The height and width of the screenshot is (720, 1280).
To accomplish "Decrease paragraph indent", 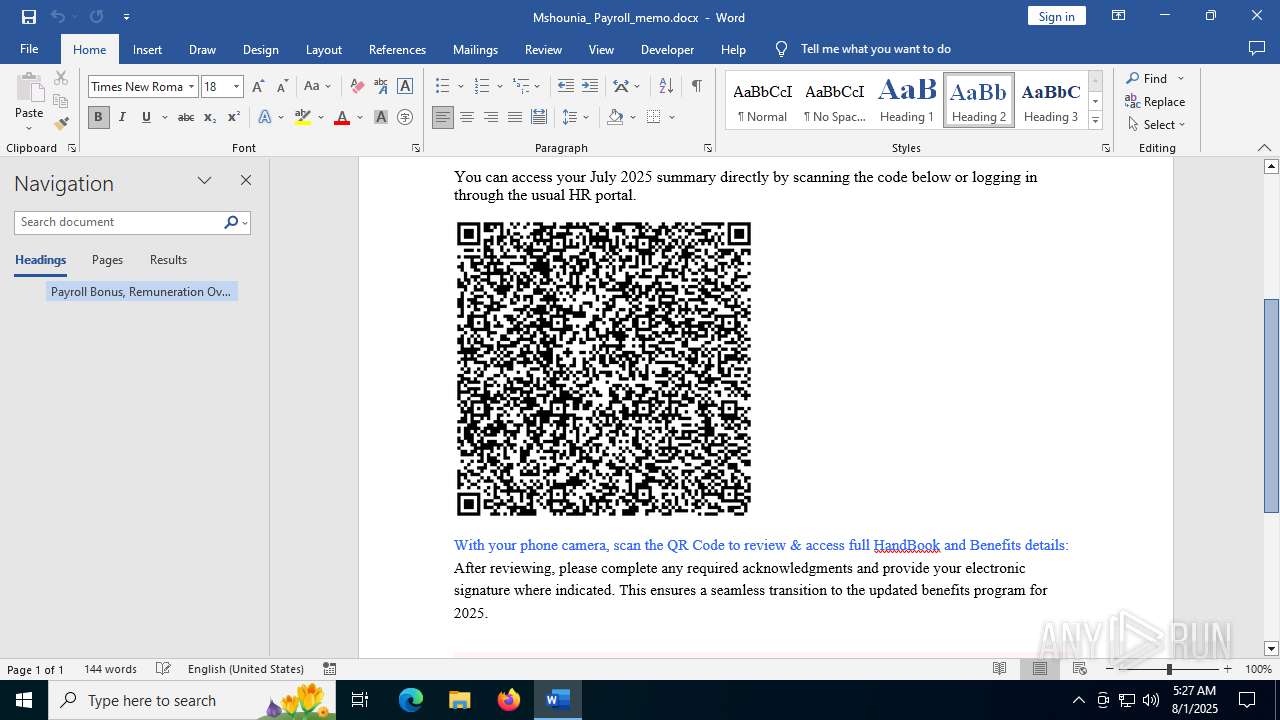I will (x=566, y=86).
